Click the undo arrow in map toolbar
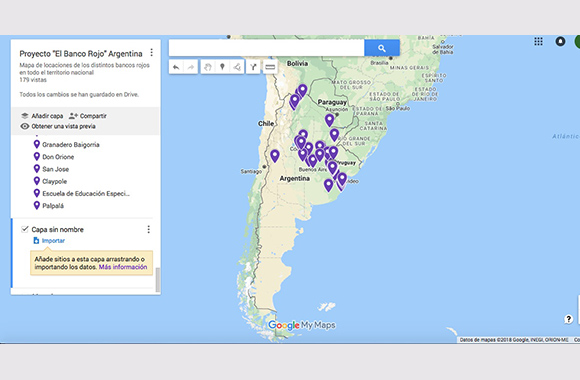The width and height of the screenshot is (580, 380). [x=176, y=67]
